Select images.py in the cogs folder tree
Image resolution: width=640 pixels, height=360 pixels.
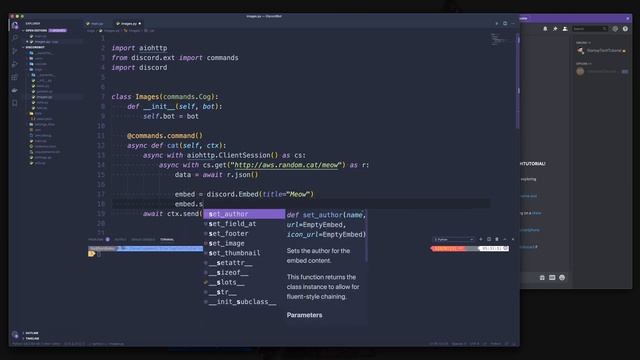point(44,97)
